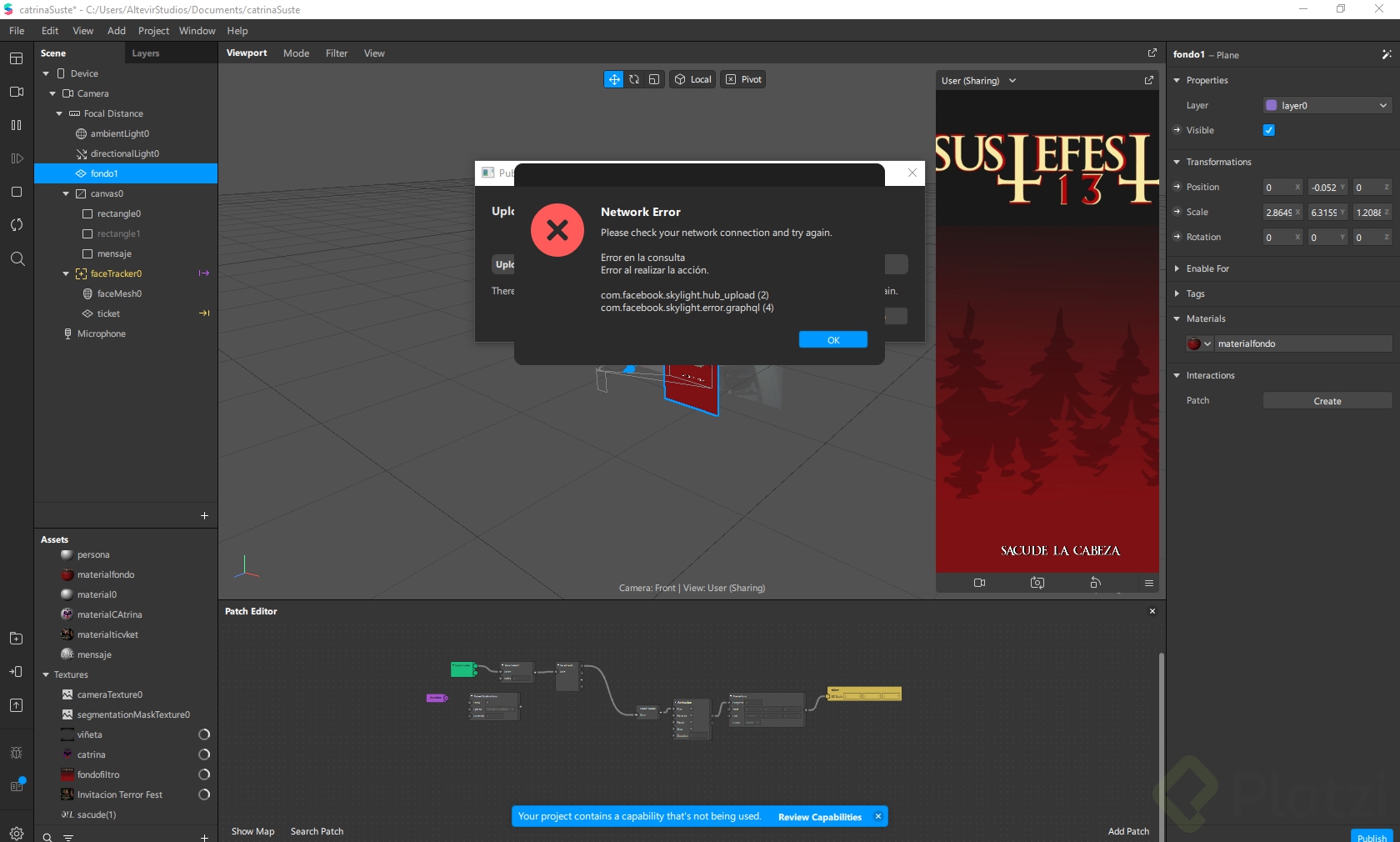Restart the effect with the refresh icon

point(16,225)
